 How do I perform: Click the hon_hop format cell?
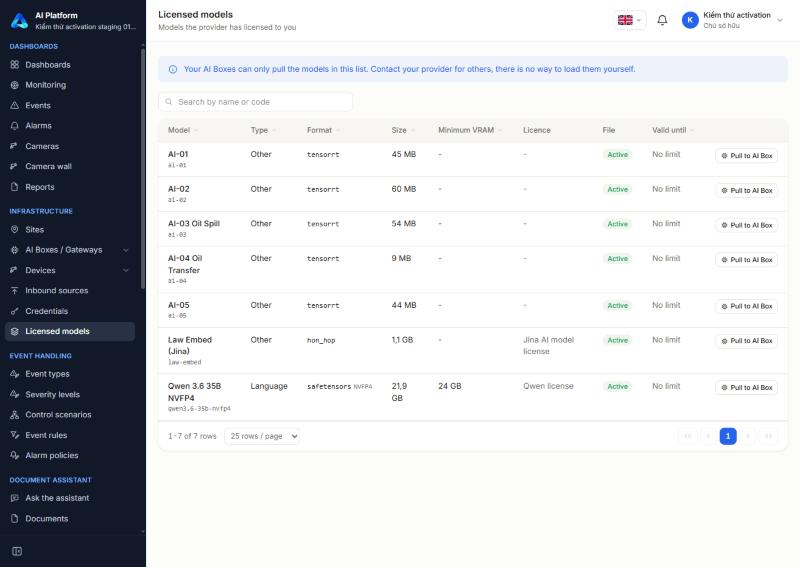point(321,340)
